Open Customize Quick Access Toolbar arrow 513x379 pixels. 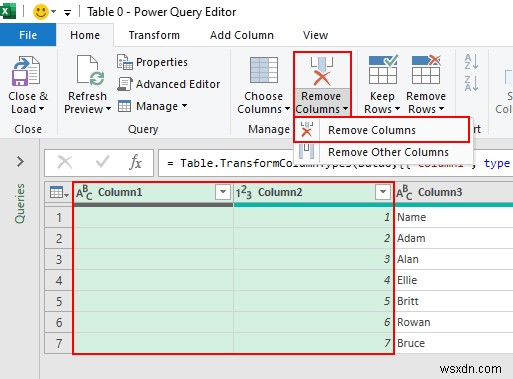click(67, 13)
